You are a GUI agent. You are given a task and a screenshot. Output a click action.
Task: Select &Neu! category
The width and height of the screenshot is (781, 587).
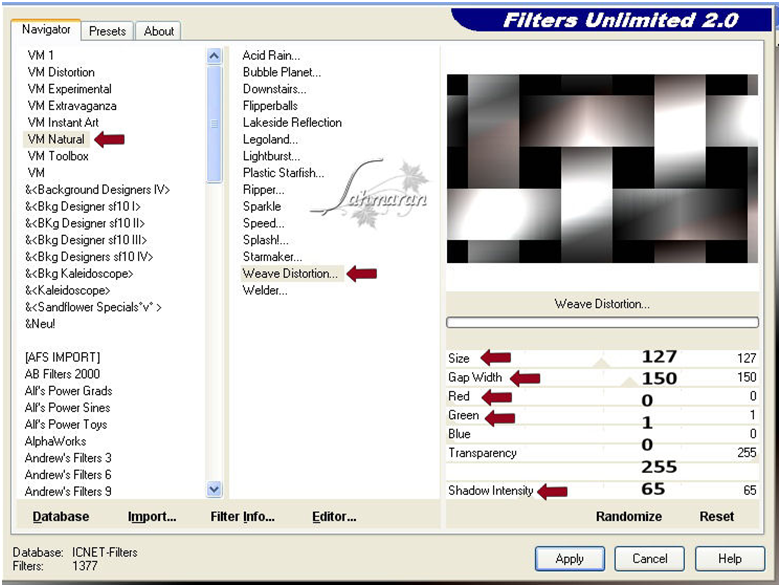(x=40, y=324)
